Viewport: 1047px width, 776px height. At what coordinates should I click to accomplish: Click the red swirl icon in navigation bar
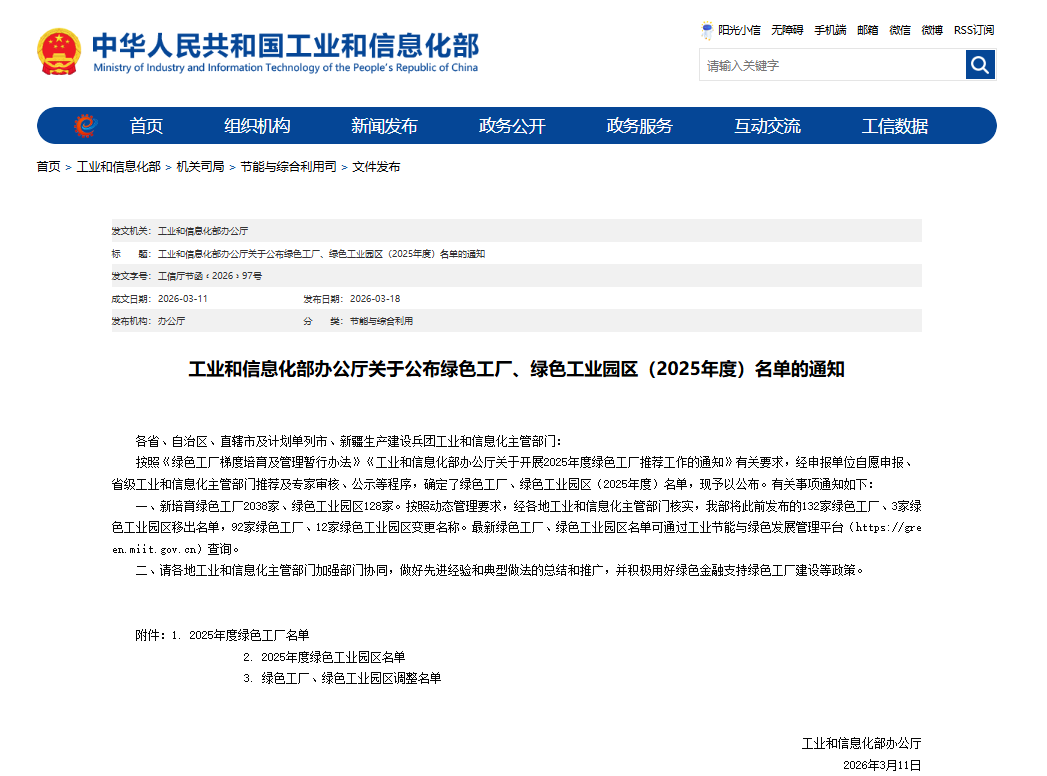pos(85,126)
